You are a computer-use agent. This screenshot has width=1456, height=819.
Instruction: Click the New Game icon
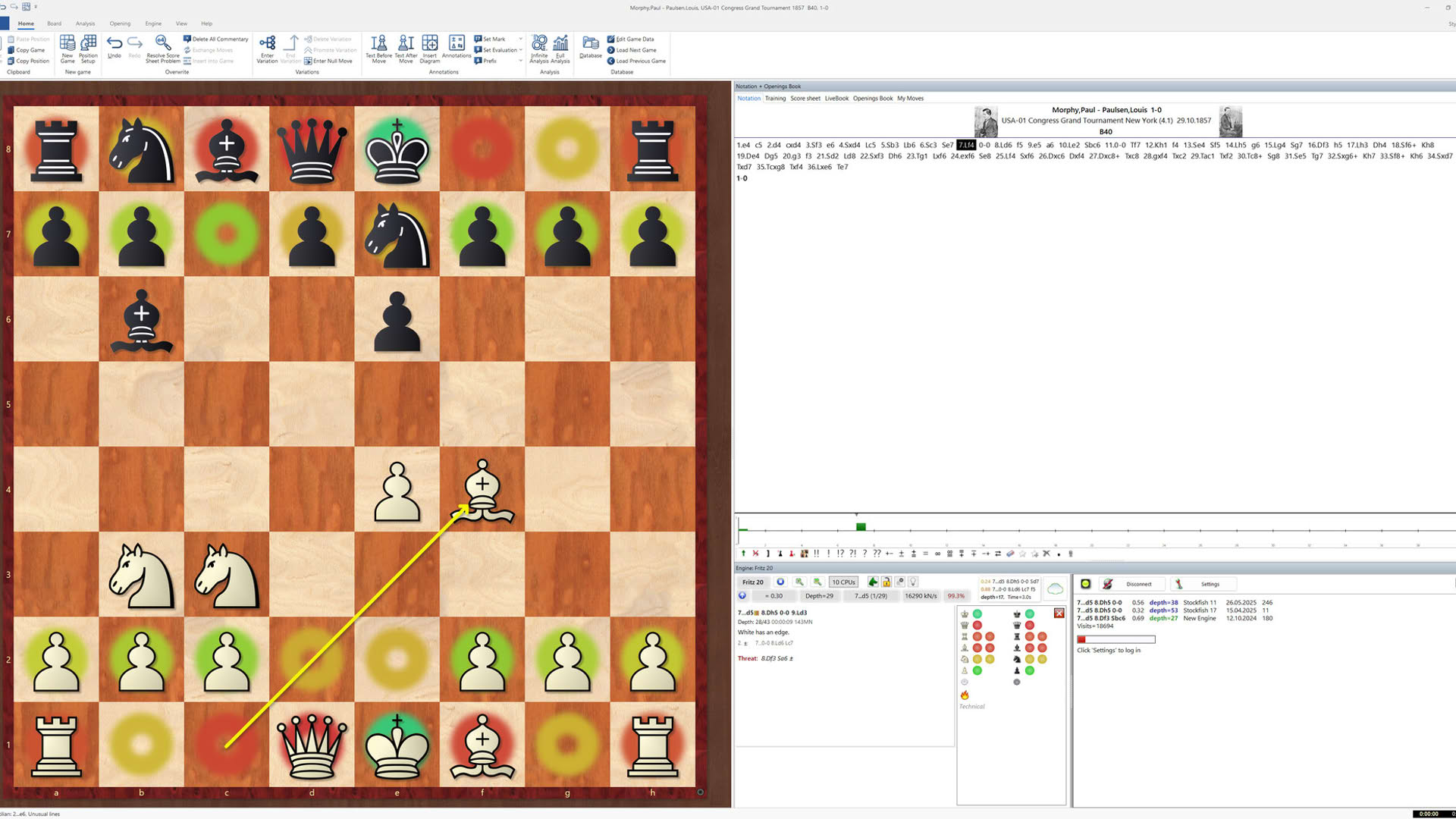67,49
